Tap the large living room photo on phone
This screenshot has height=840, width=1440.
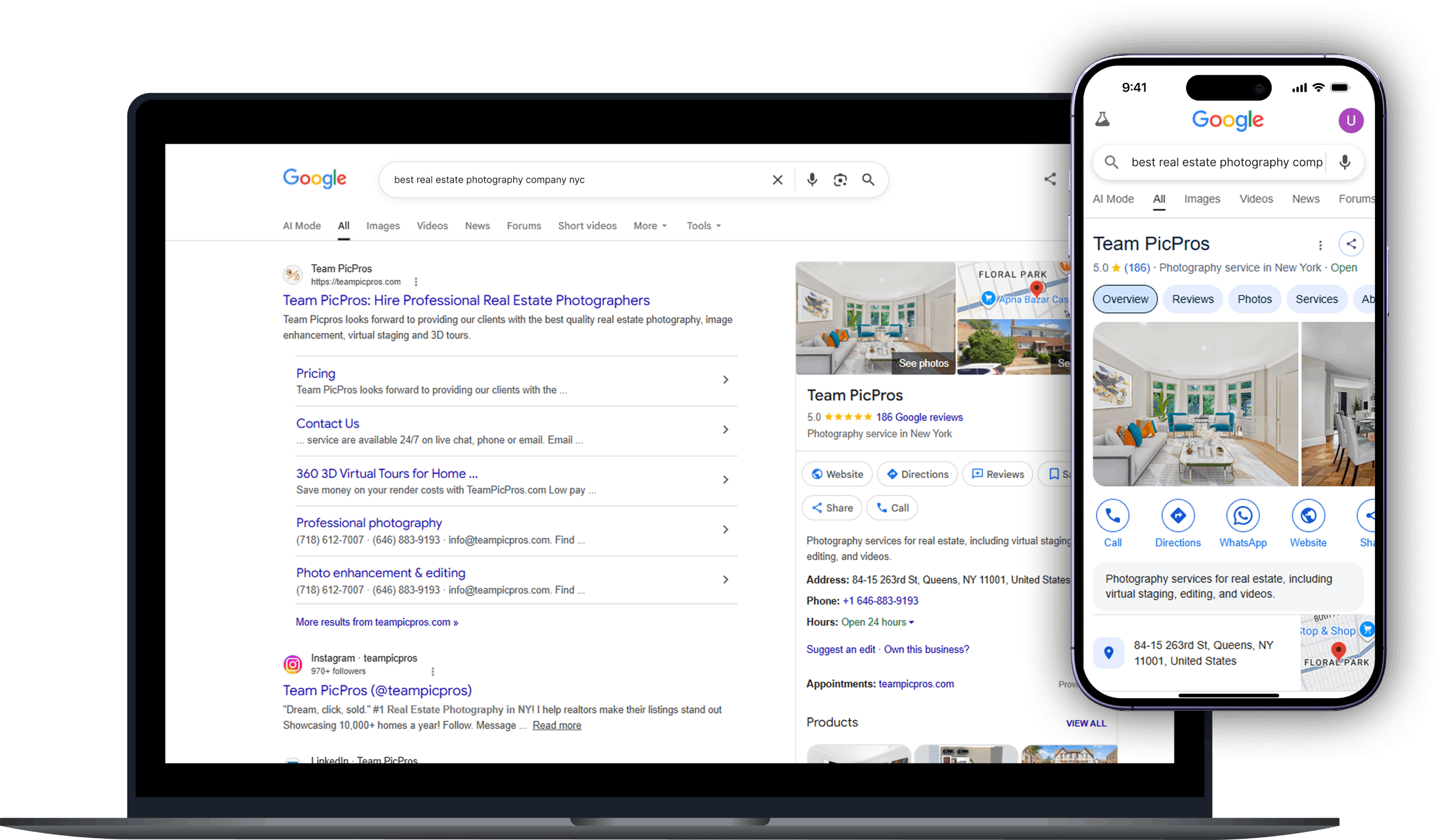[x=1195, y=404]
